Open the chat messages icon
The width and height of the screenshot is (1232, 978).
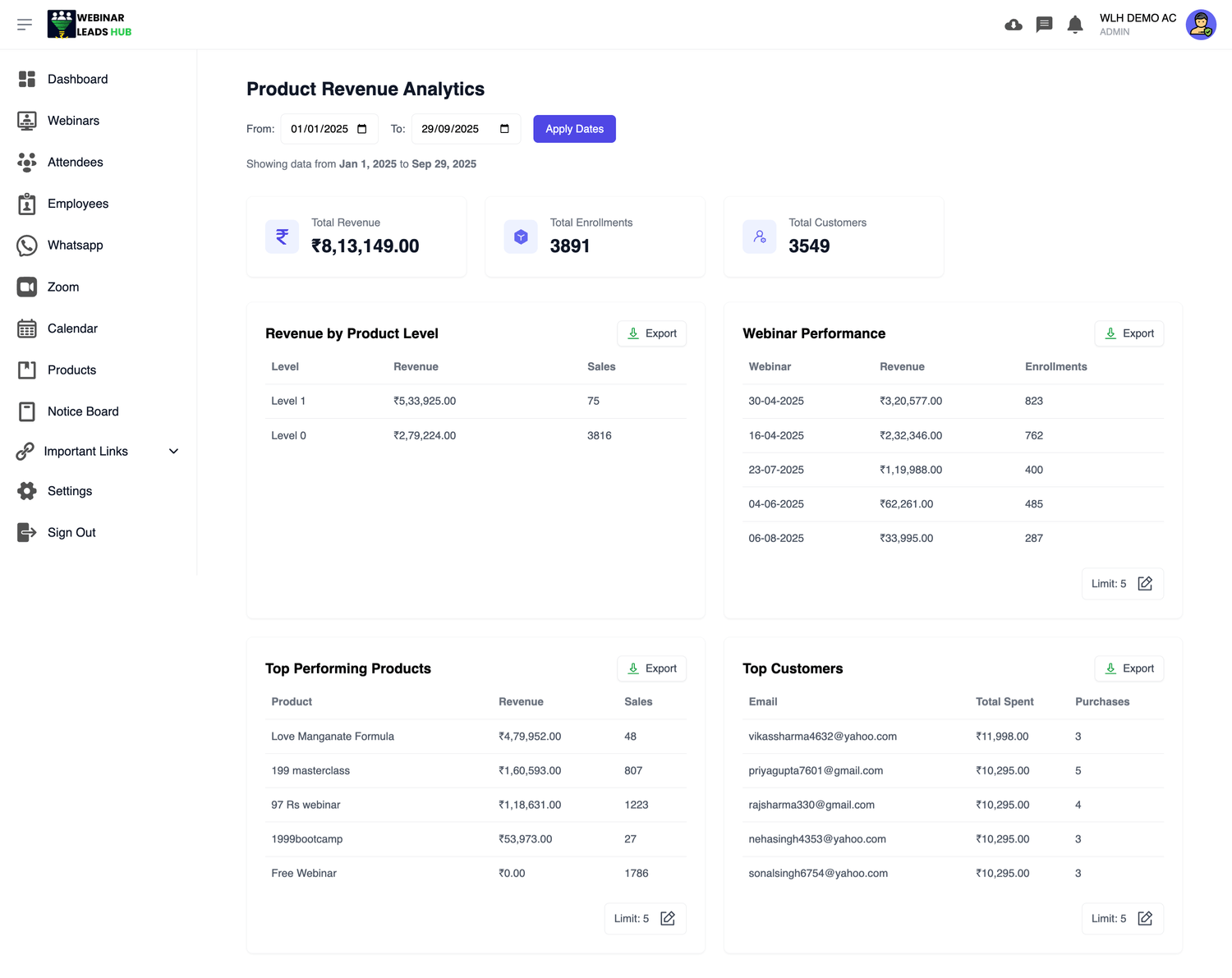click(x=1044, y=25)
